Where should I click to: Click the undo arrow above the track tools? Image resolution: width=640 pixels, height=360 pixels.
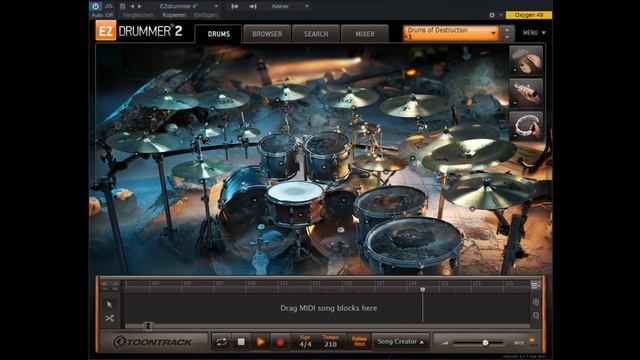tap(105, 283)
